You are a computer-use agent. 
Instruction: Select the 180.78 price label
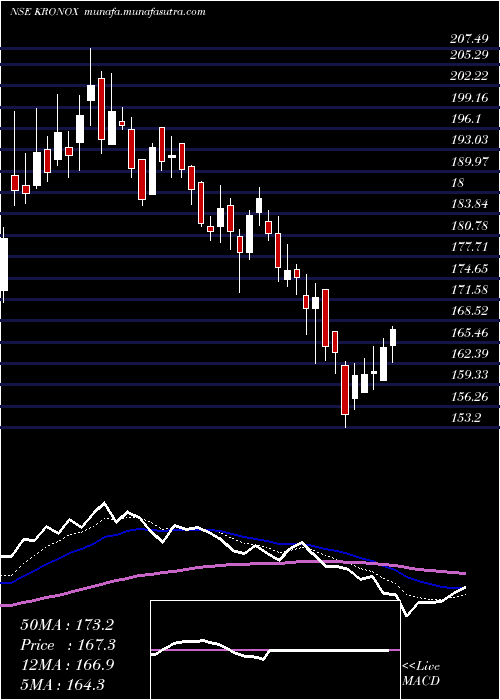tap(469, 226)
